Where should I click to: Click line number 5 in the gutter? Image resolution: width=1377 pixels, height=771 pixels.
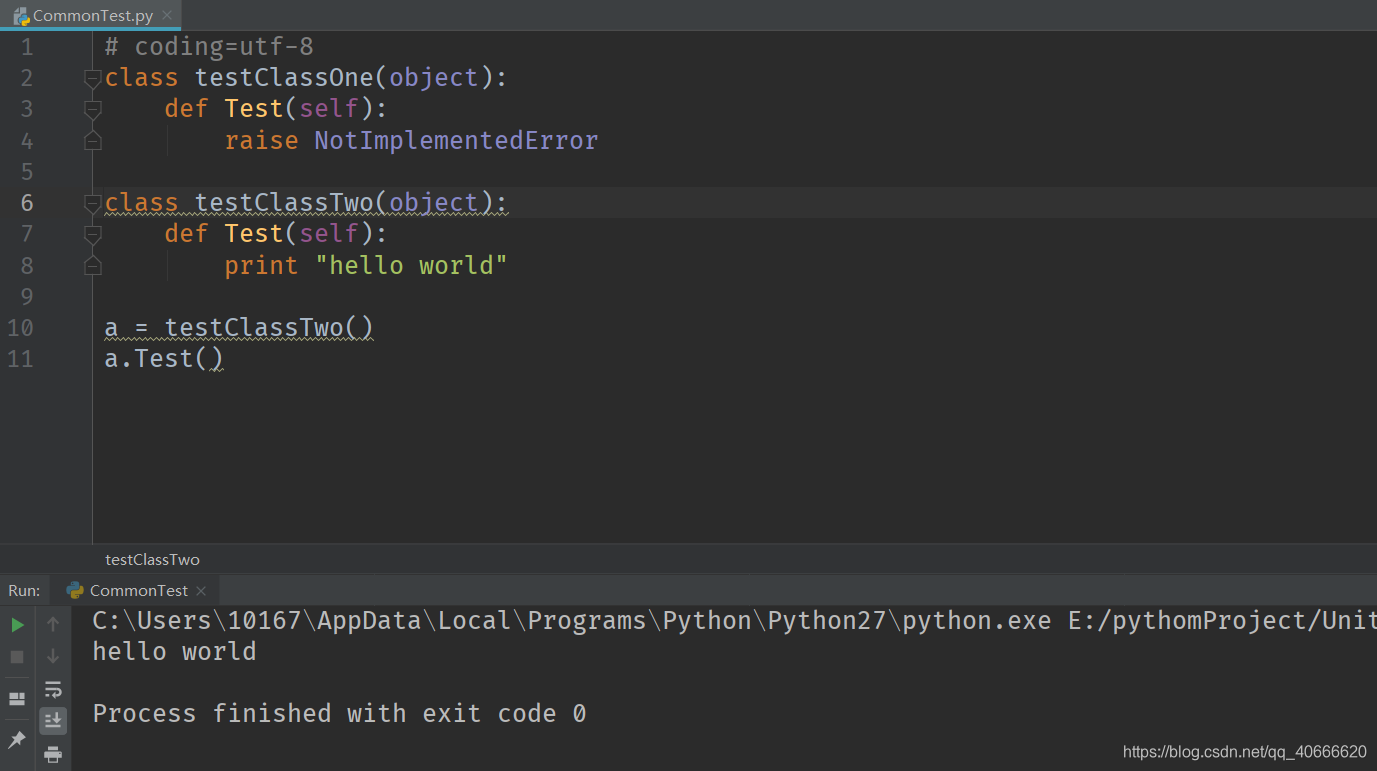[26, 171]
